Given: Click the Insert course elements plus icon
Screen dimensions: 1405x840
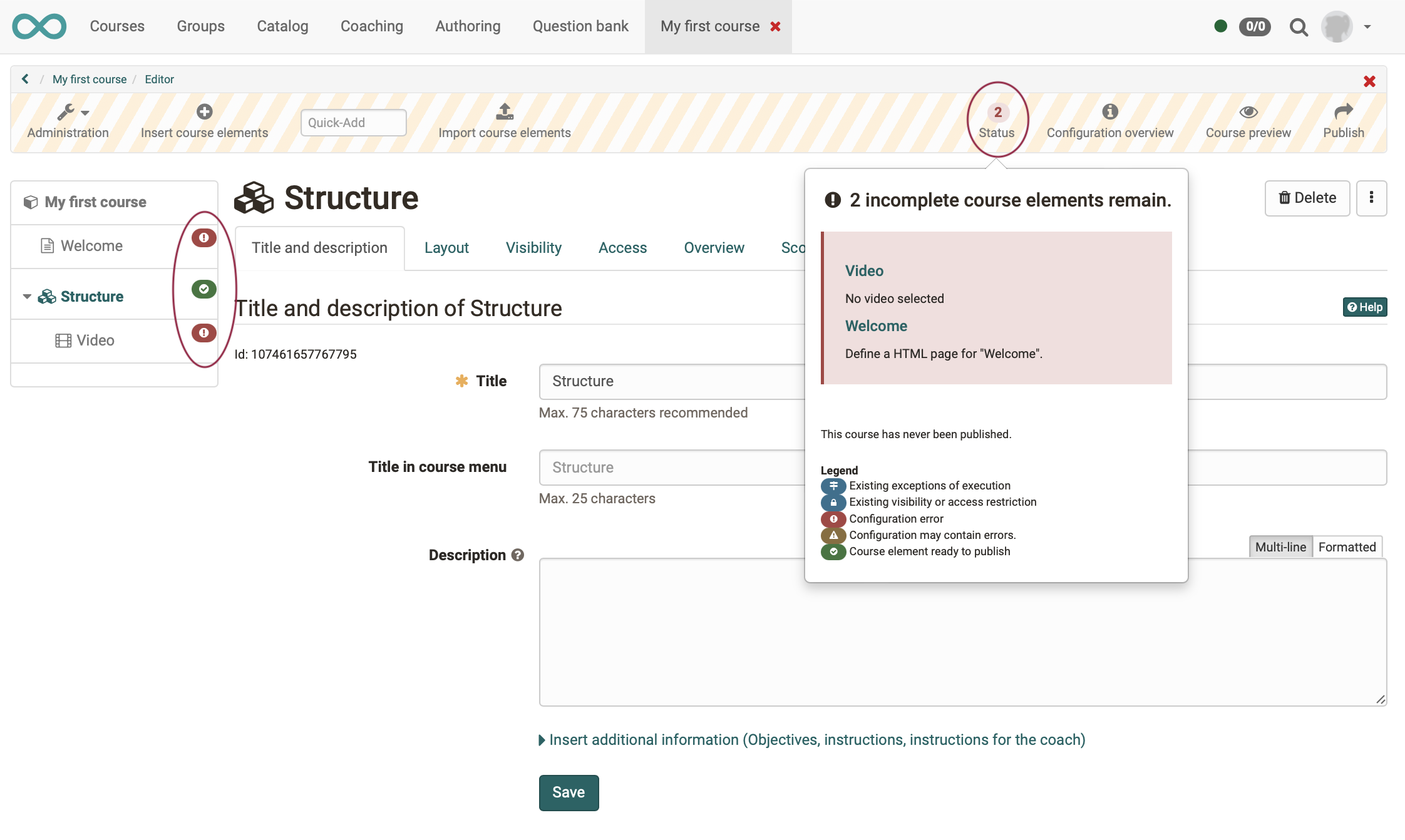Looking at the screenshot, I should [x=204, y=112].
